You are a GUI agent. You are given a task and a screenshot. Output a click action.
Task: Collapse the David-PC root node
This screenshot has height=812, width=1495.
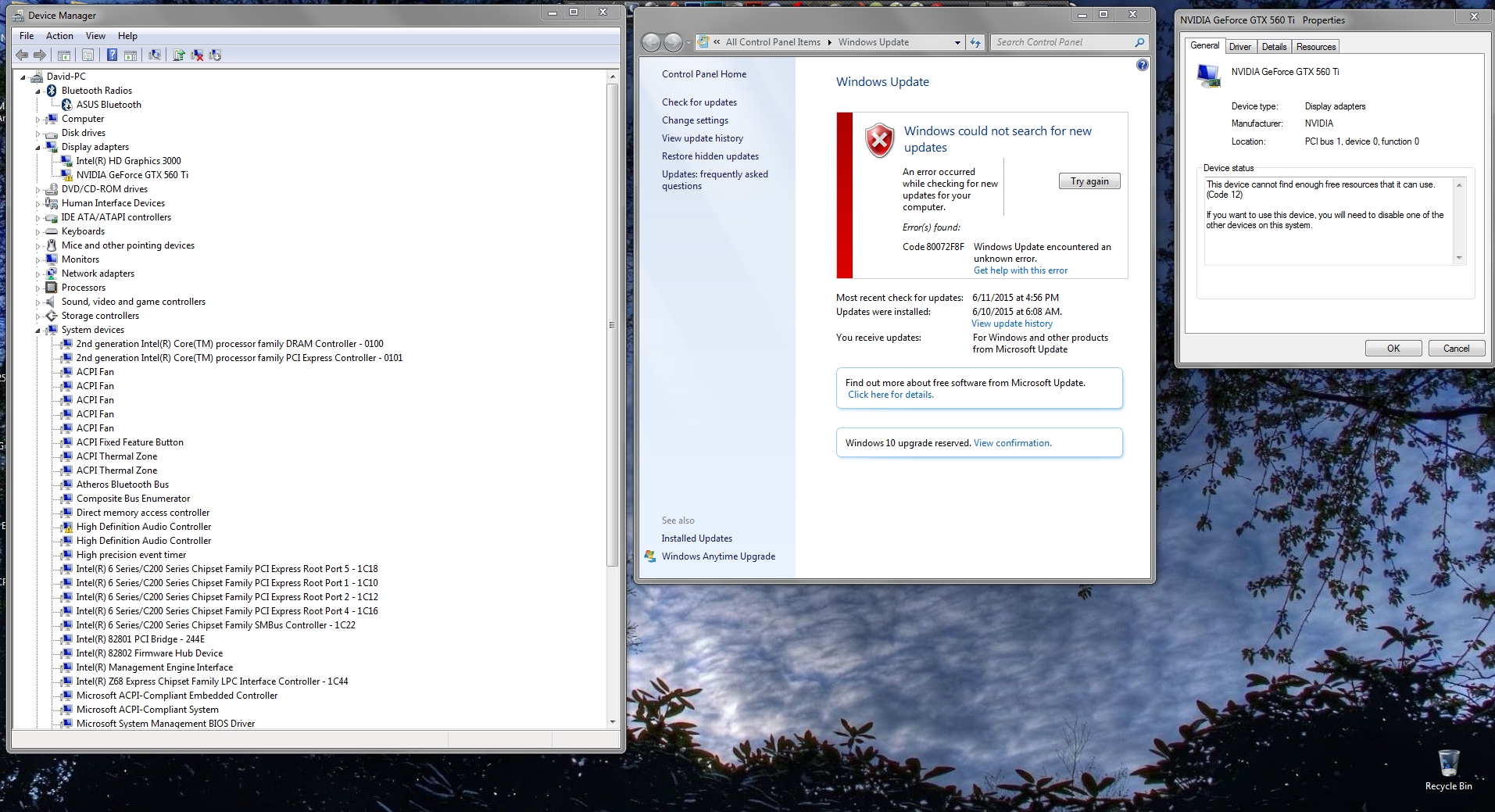(x=23, y=77)
